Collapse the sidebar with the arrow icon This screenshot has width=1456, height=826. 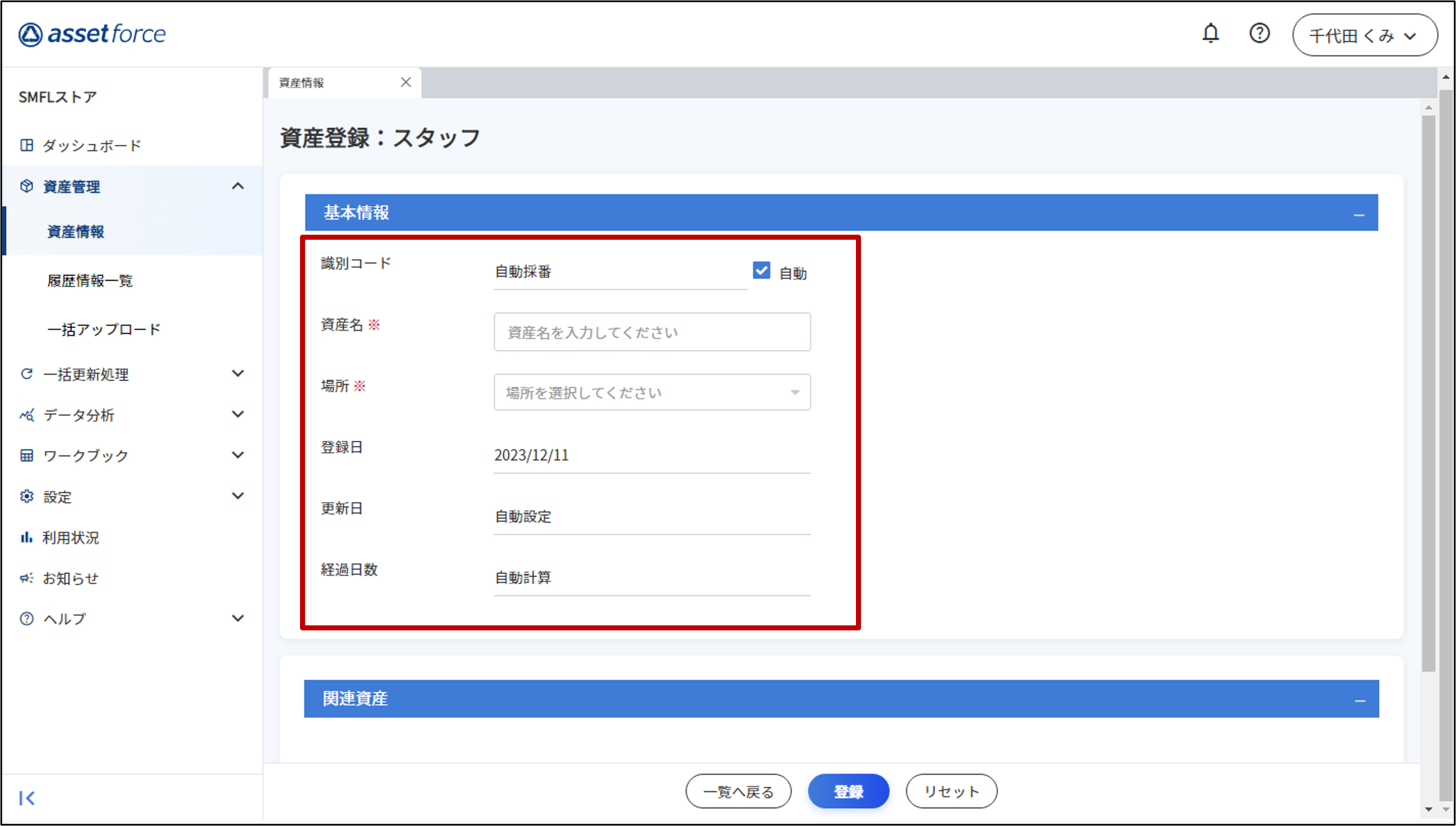tap(27, 798)
